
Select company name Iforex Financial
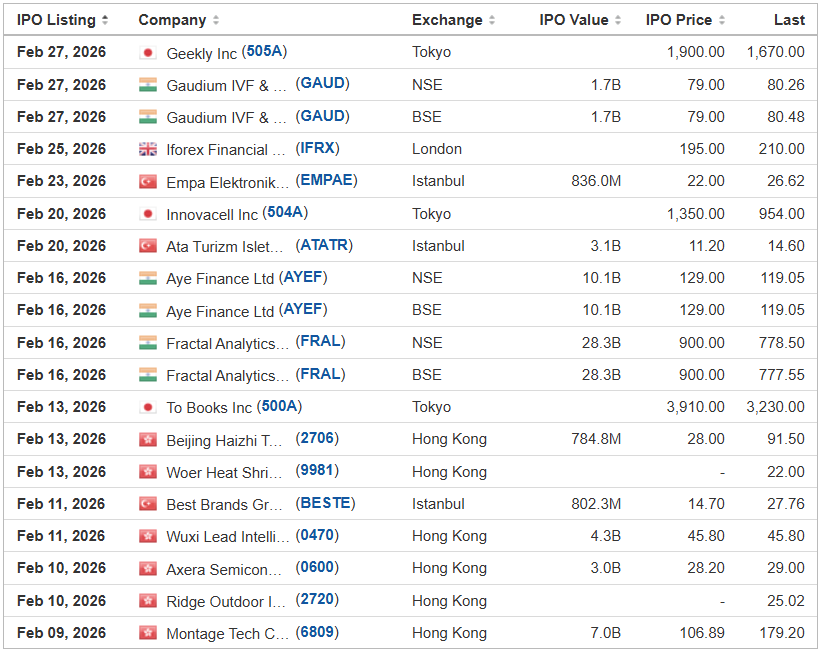click(226, 150)
